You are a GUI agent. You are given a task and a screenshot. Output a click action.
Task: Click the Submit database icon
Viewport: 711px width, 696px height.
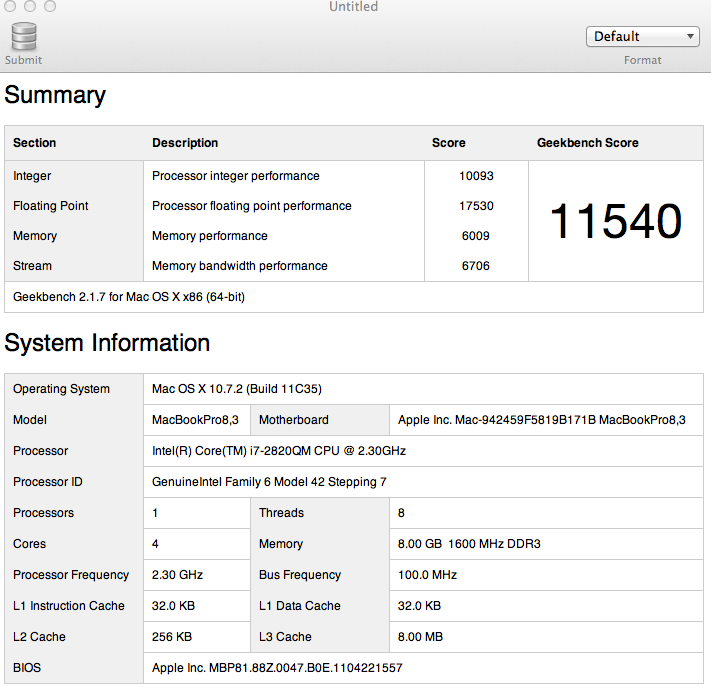pos(24,36)
